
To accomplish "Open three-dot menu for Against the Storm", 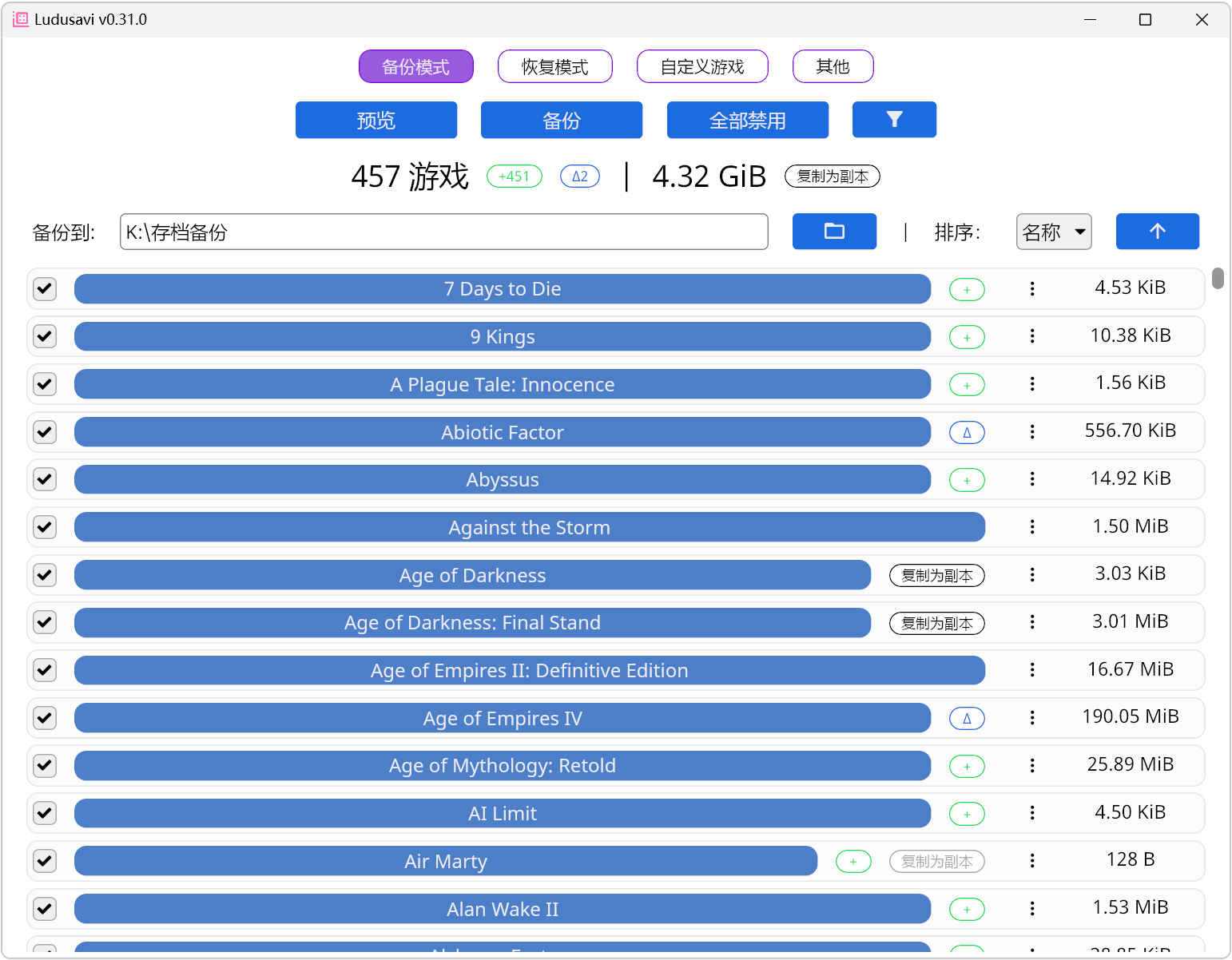I will pyautogui.click(x=1032, y=527).
